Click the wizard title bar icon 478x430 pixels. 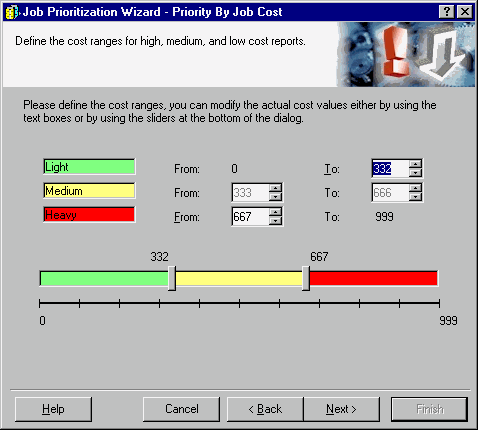click(12, 12)
